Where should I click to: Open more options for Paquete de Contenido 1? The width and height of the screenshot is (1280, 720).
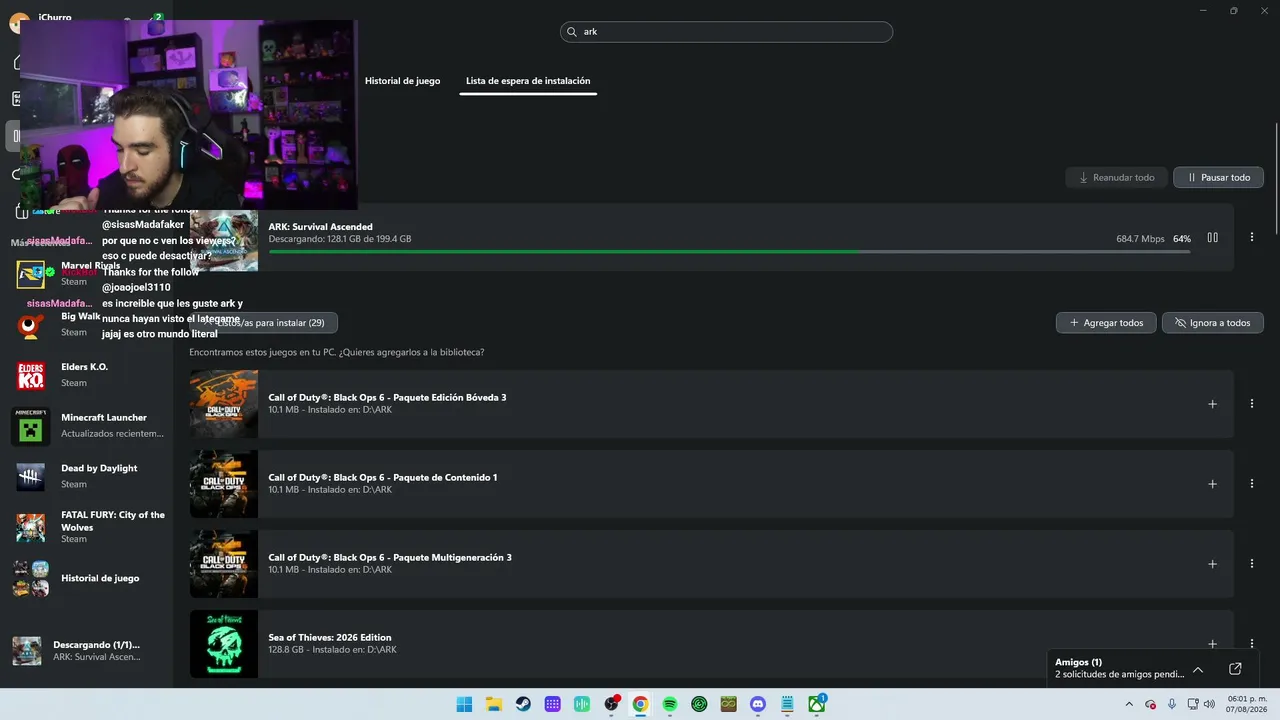point(1252,484)
